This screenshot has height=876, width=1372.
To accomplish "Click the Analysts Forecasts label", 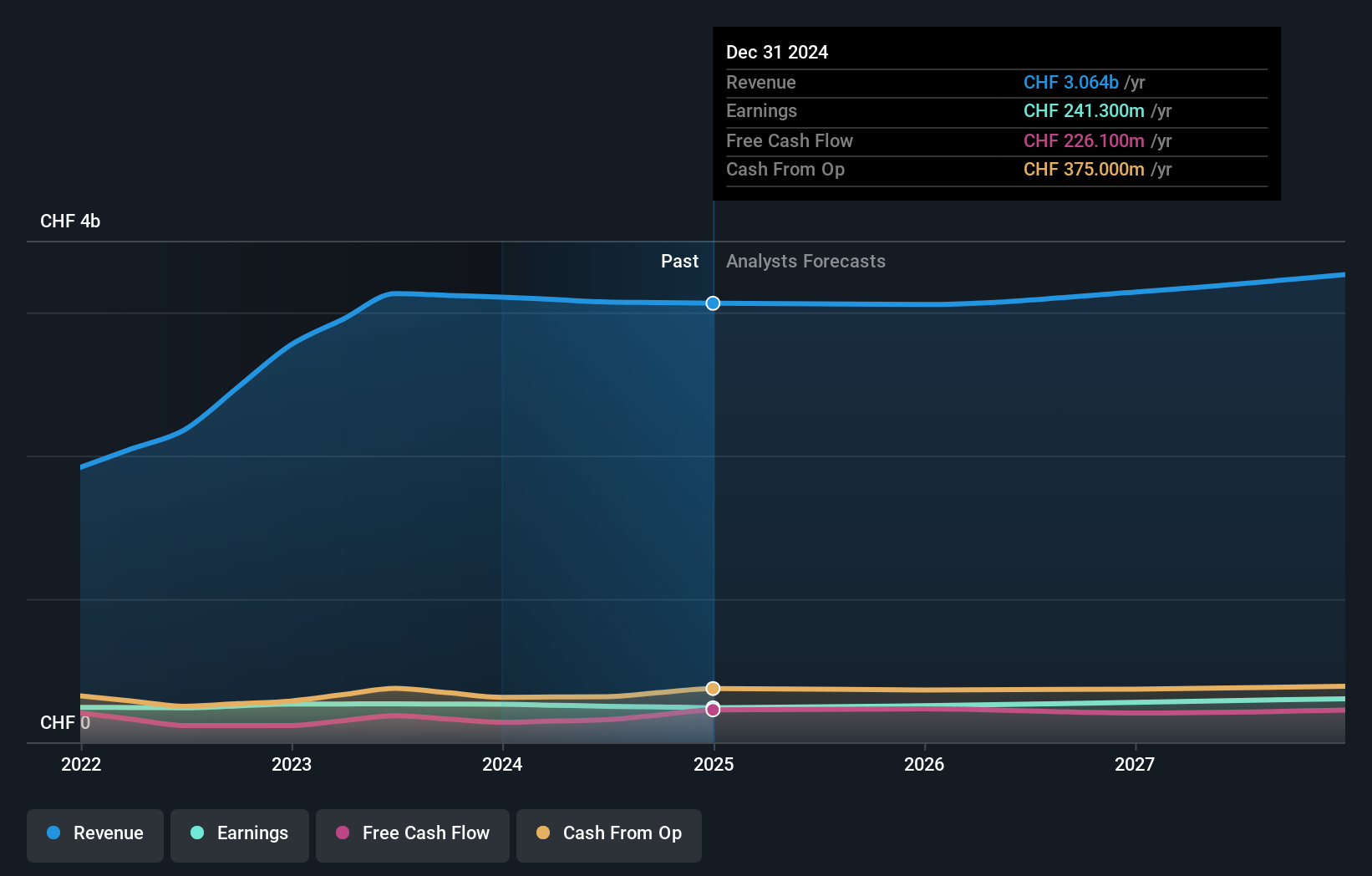I will coord(805,261).
